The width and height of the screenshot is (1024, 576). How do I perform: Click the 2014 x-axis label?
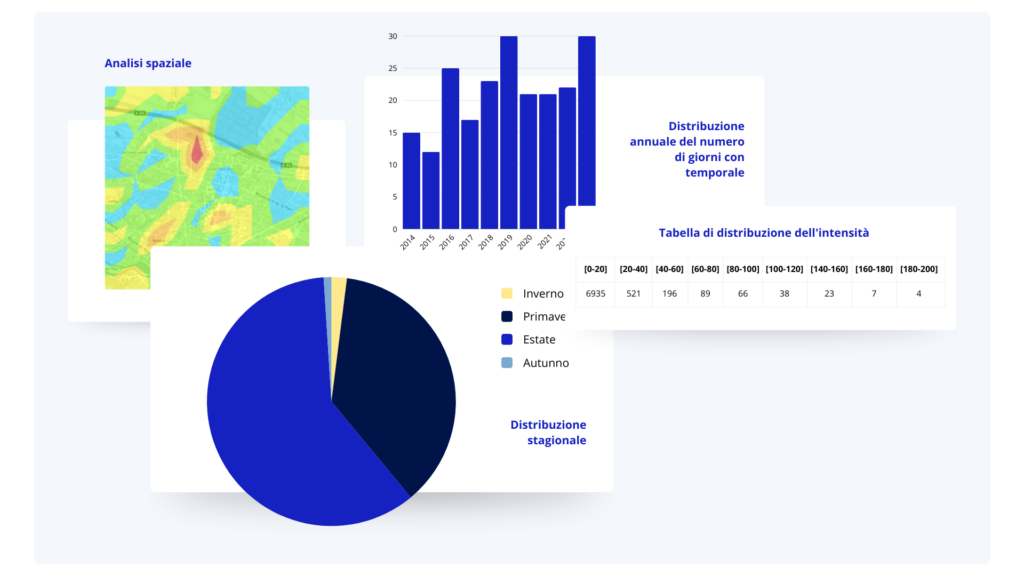coord(408,242)
